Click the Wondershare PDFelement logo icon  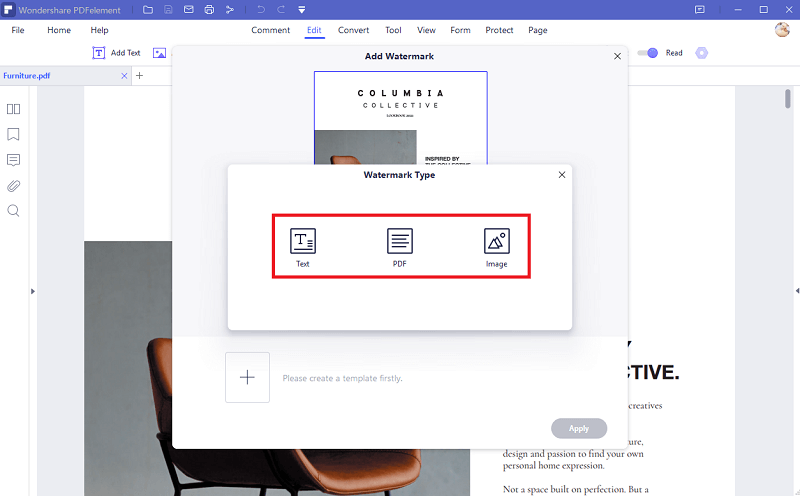9,10
